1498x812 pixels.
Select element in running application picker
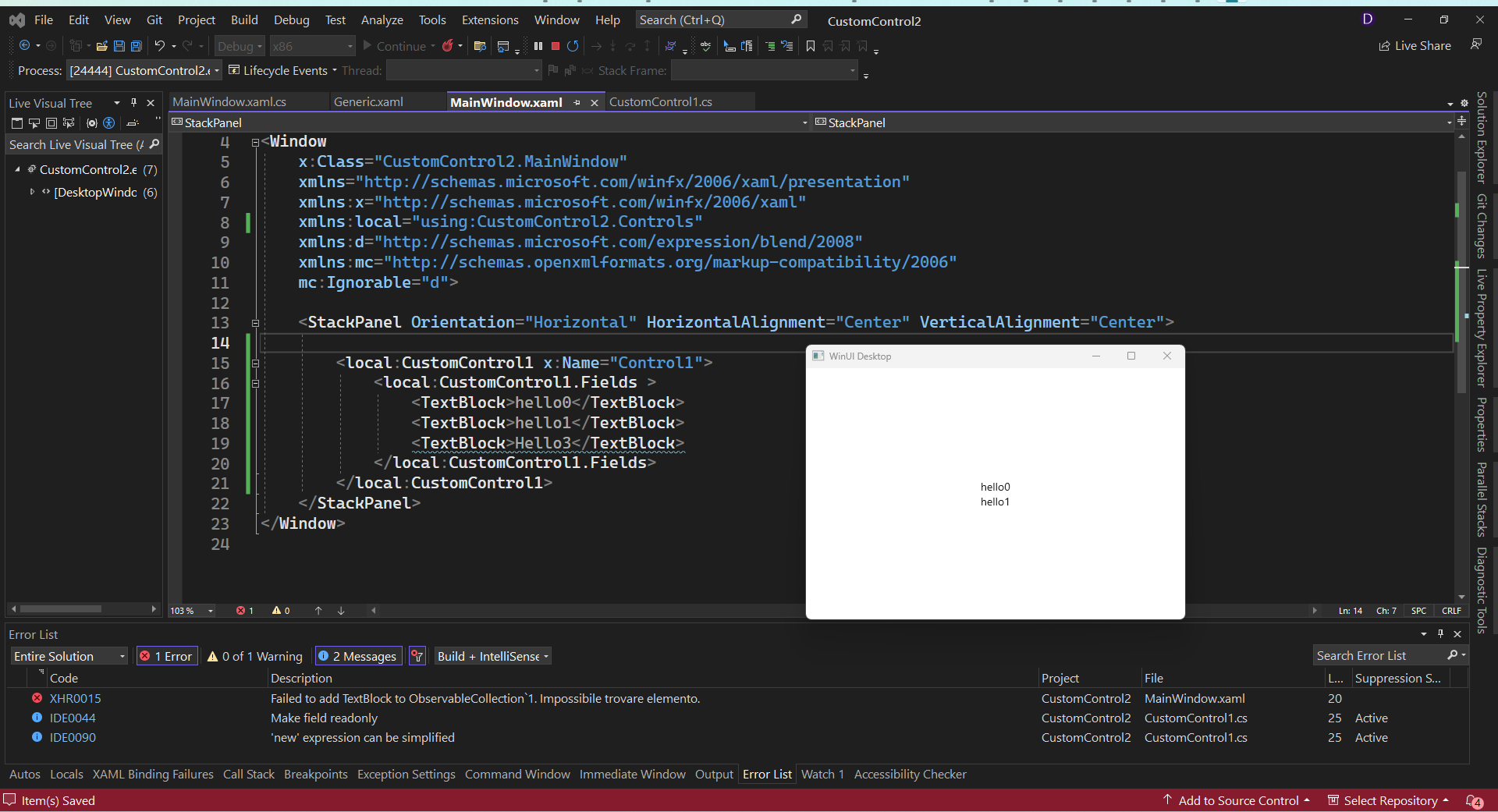[x=34, y=123]
